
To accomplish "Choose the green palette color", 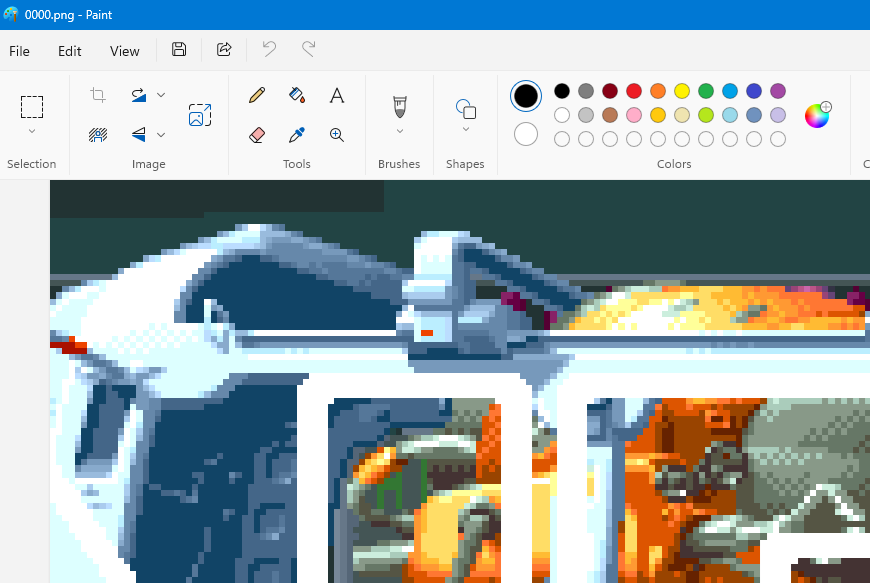I will [706, 91].
